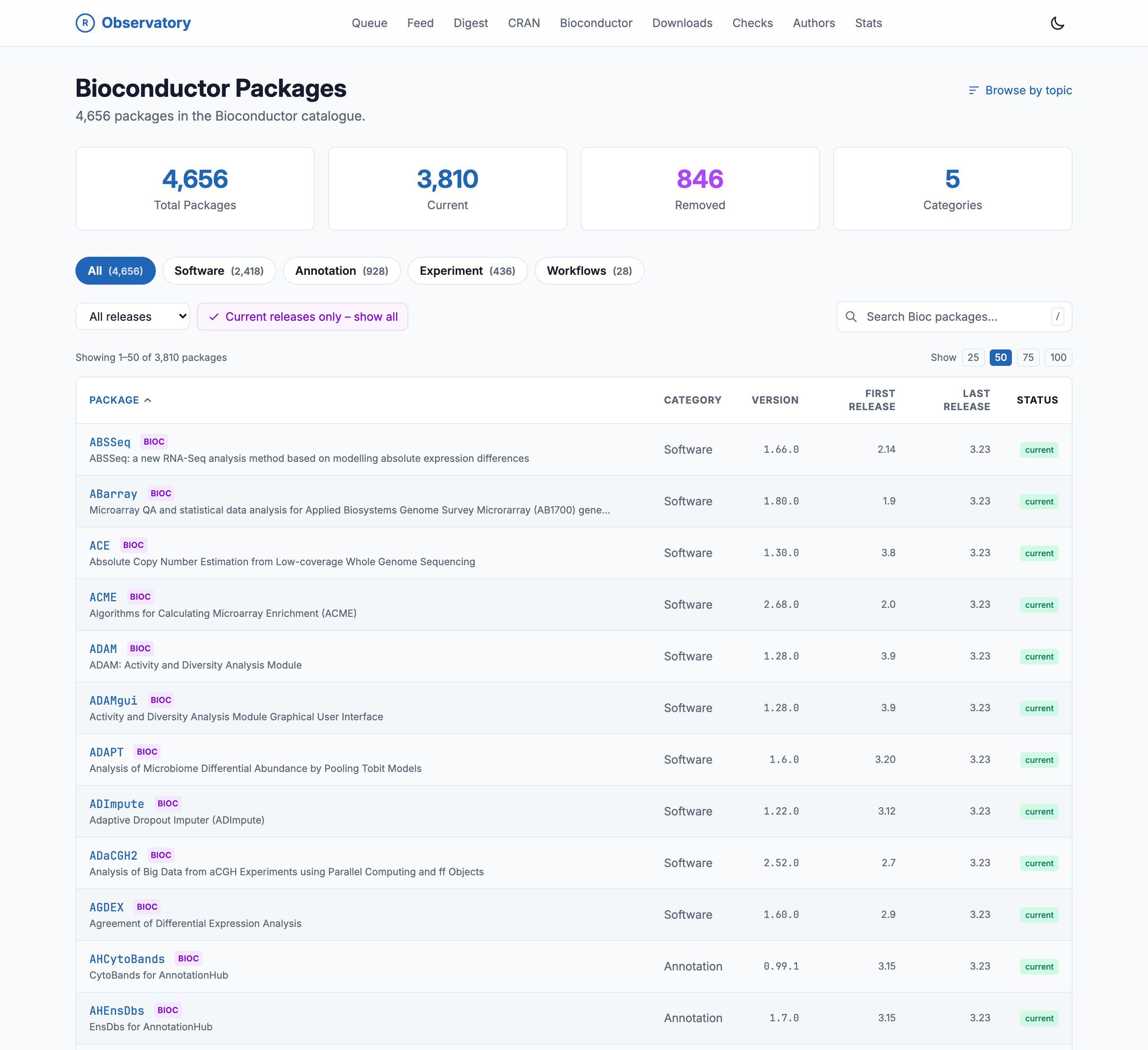Open the Observatory home link
Screen dimensions: 1148x1050
(x=133, y=23)
